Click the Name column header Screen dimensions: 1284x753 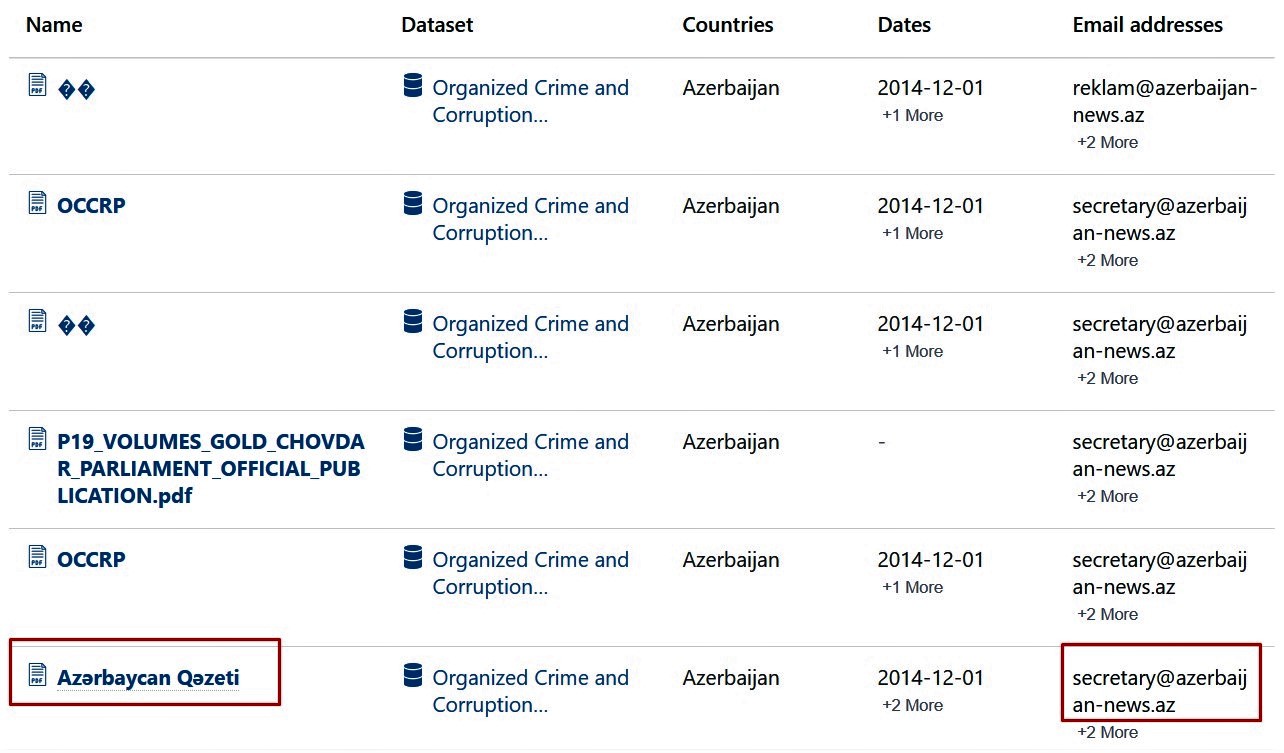[x=54, y=25]
